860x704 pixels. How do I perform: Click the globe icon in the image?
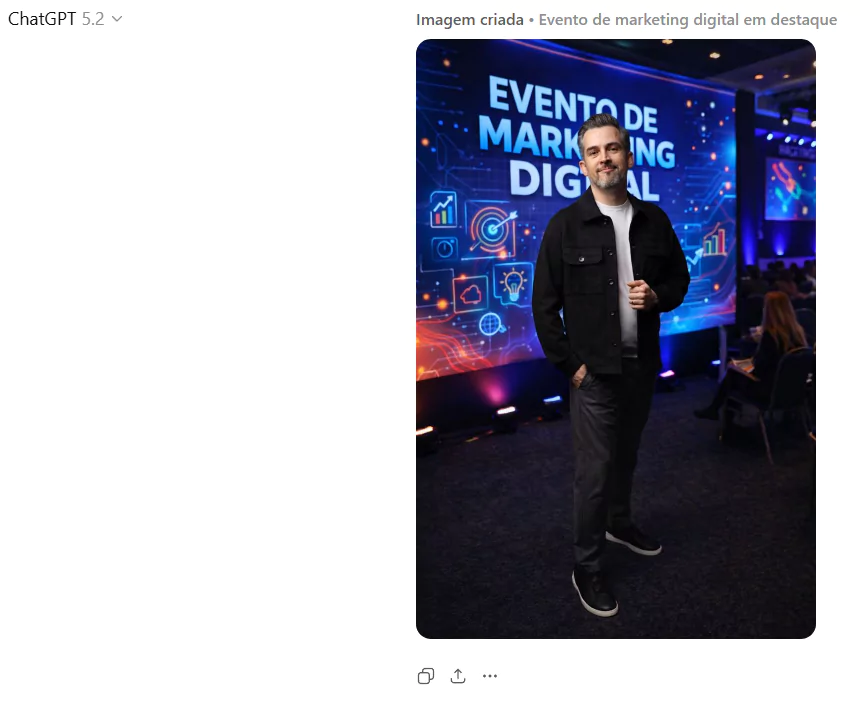tap(491, 324)
